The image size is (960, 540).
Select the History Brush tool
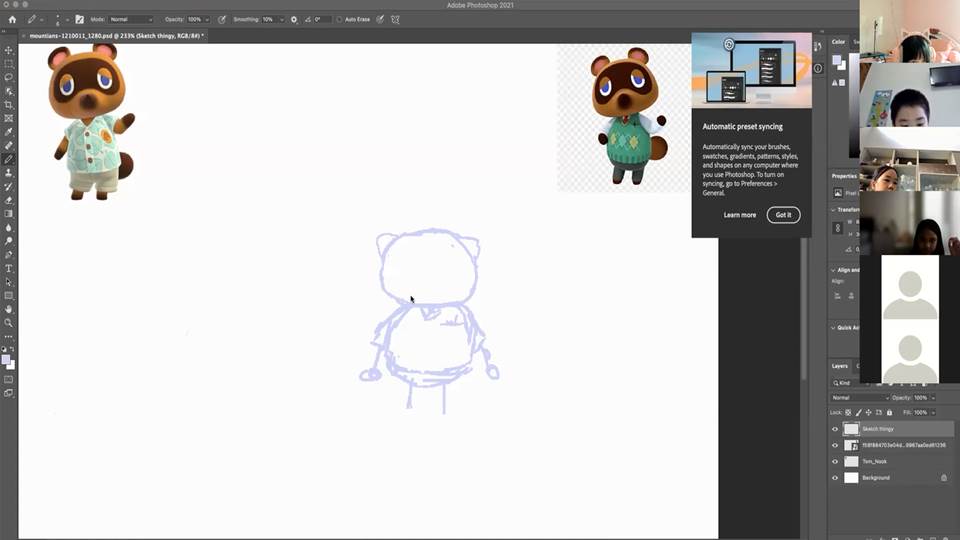[x=9, y=186]
